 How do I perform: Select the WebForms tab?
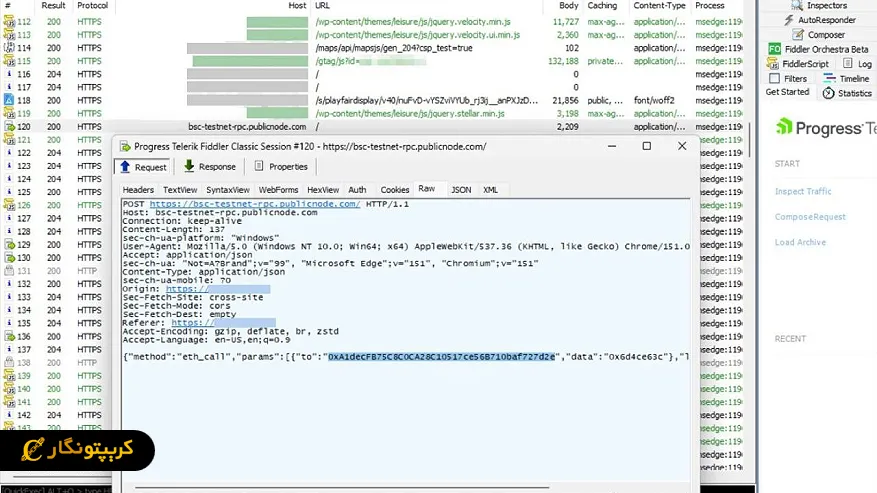click(278, 190)
